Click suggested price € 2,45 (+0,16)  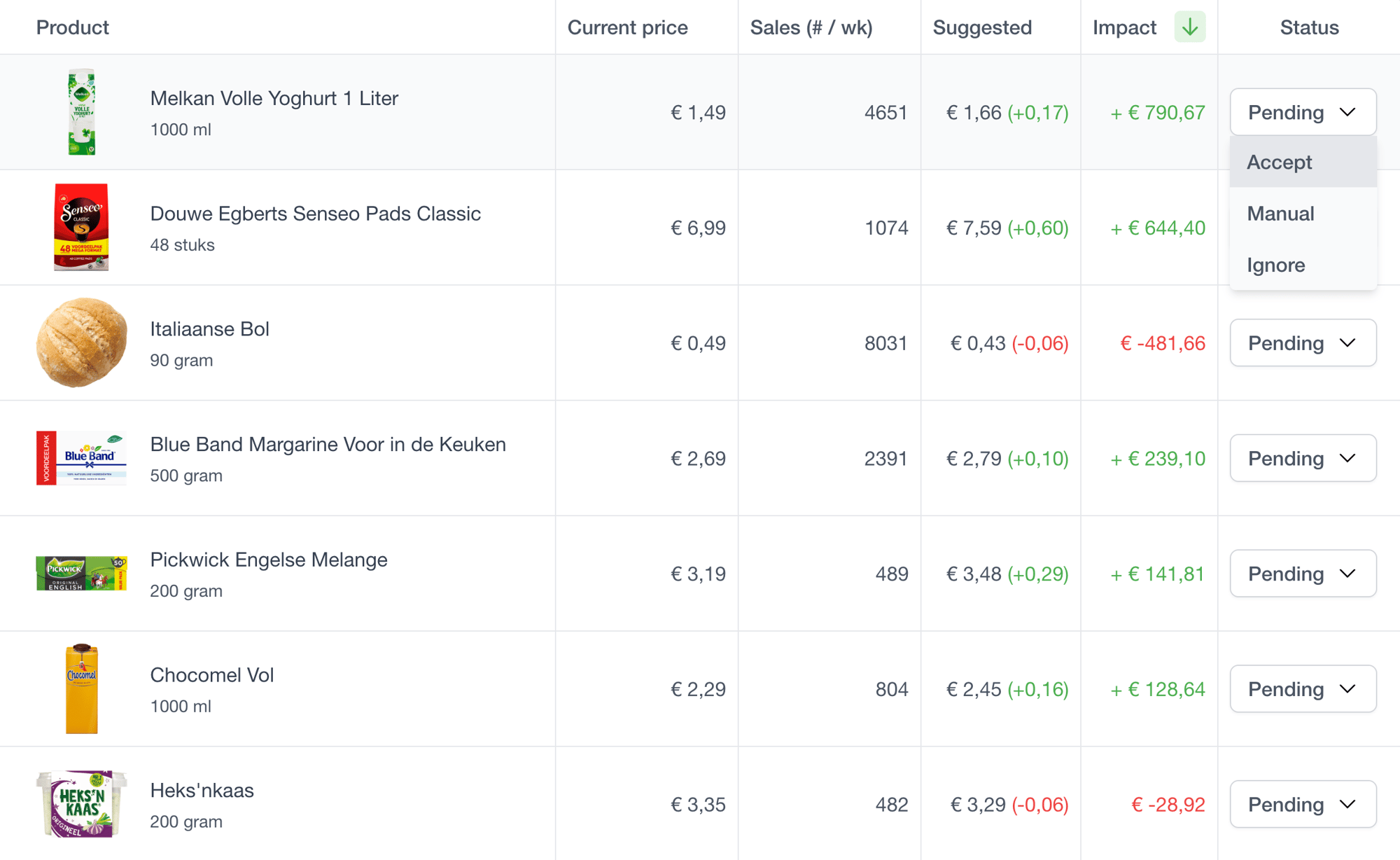coord(1007,689)
